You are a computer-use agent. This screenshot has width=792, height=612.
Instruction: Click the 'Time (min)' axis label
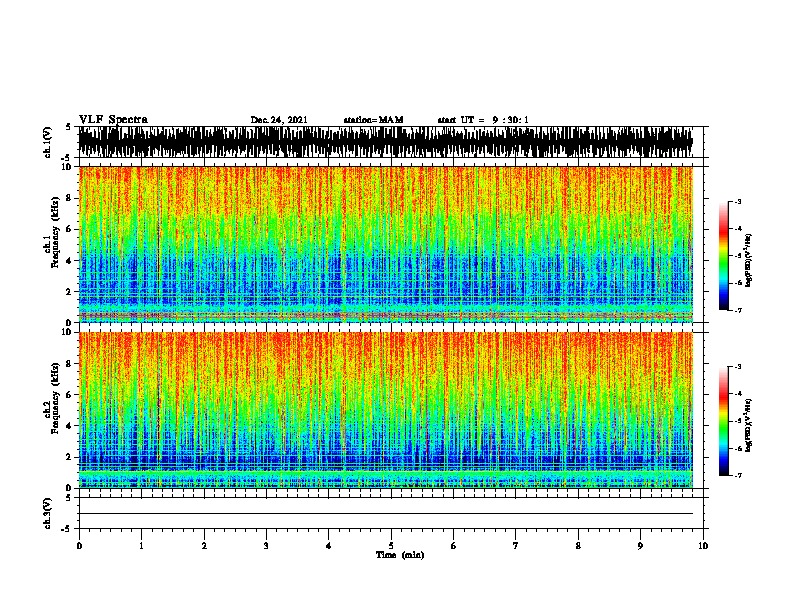click(400, 555)
